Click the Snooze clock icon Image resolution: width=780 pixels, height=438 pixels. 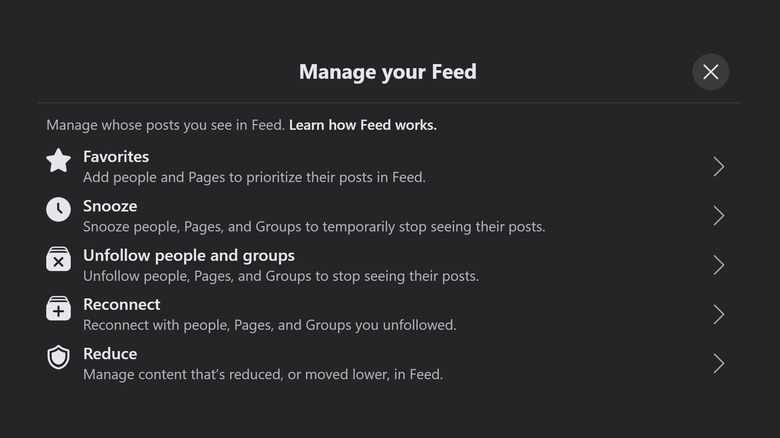click(x=59, y=210)
